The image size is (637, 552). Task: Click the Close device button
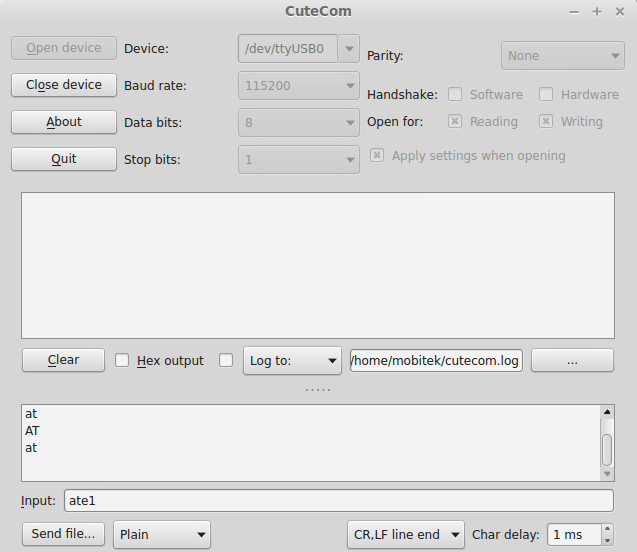[x=64, y=85]
